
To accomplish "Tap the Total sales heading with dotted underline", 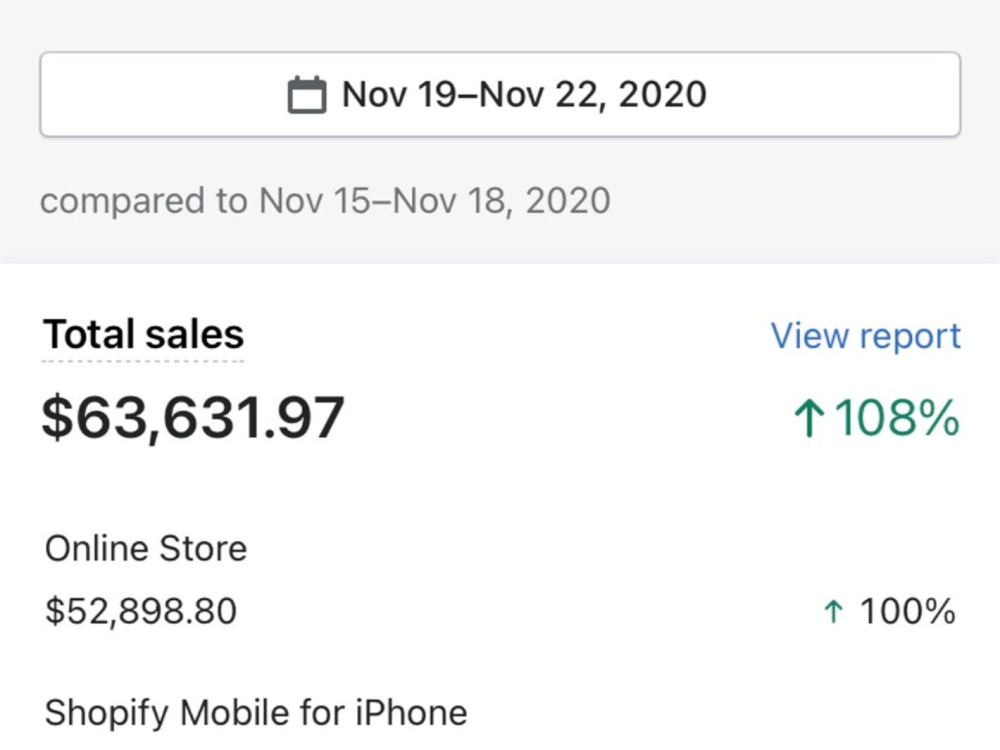I will [143, 334].
